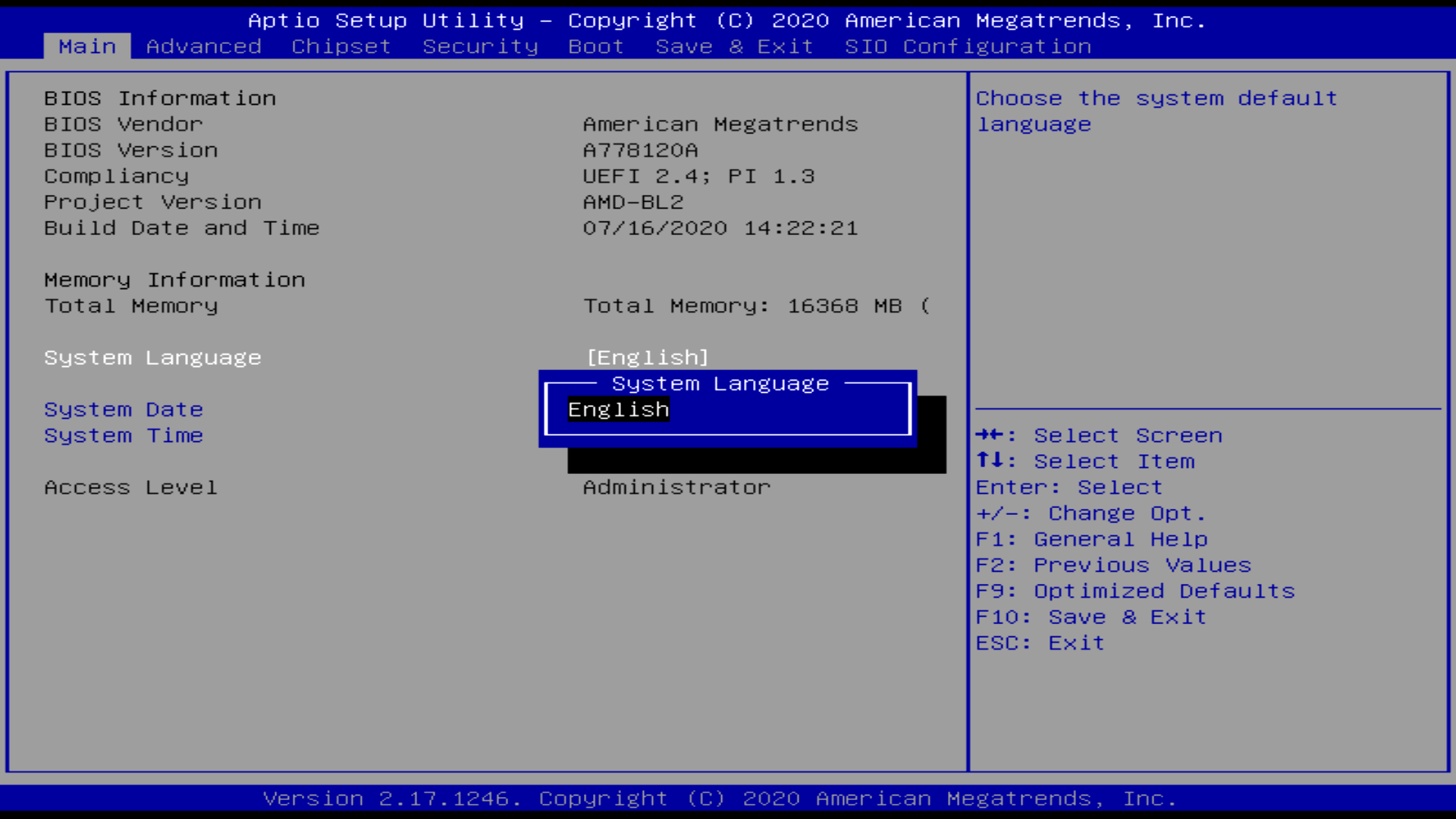Click the ESC: Exit hint

click(1040, 642)
